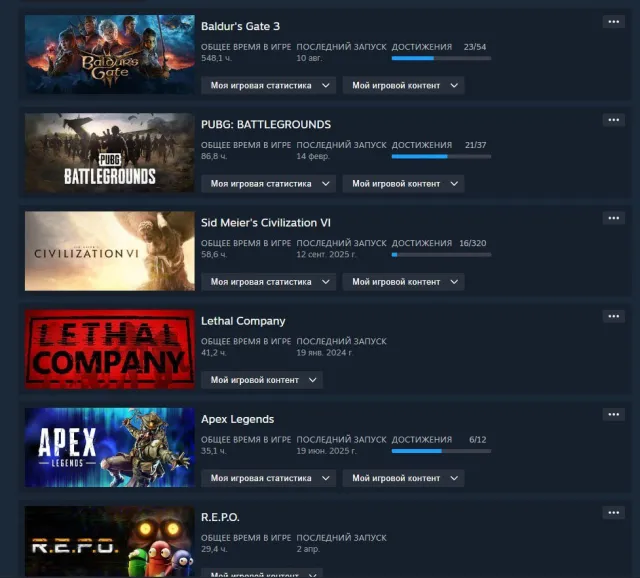This screenshot has height=578, width=640.
Task: Open the three-dot menu for Baldur's Gate 3
Action: [613, 22]
